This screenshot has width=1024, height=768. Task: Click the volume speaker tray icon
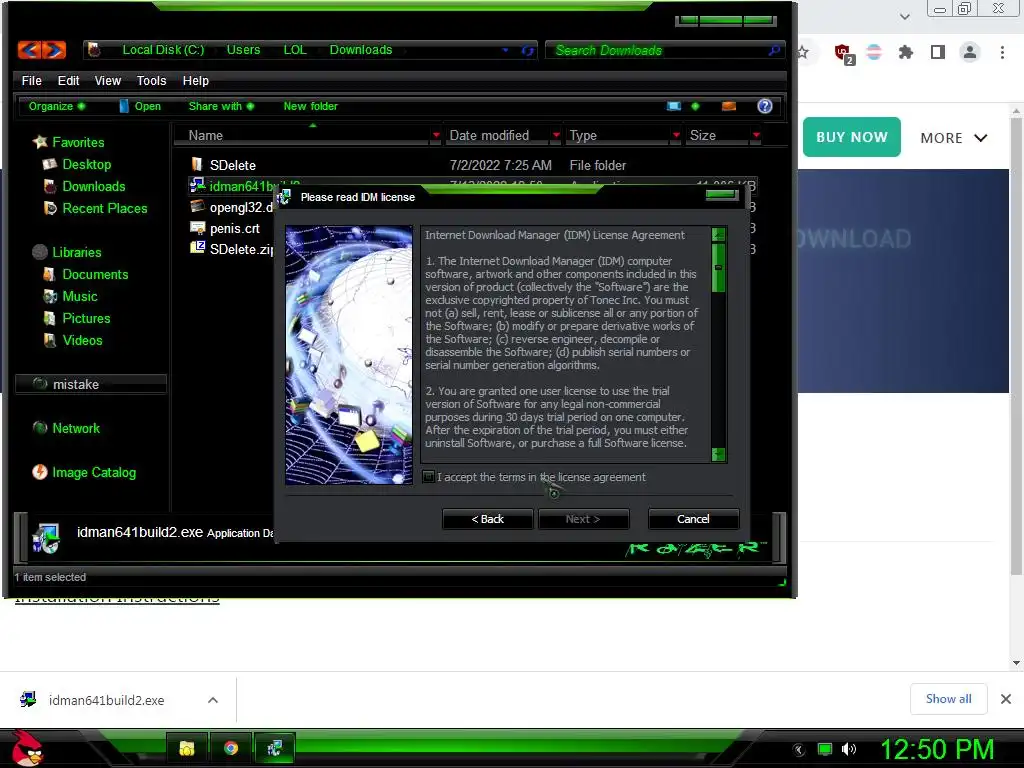click(849, 749)
